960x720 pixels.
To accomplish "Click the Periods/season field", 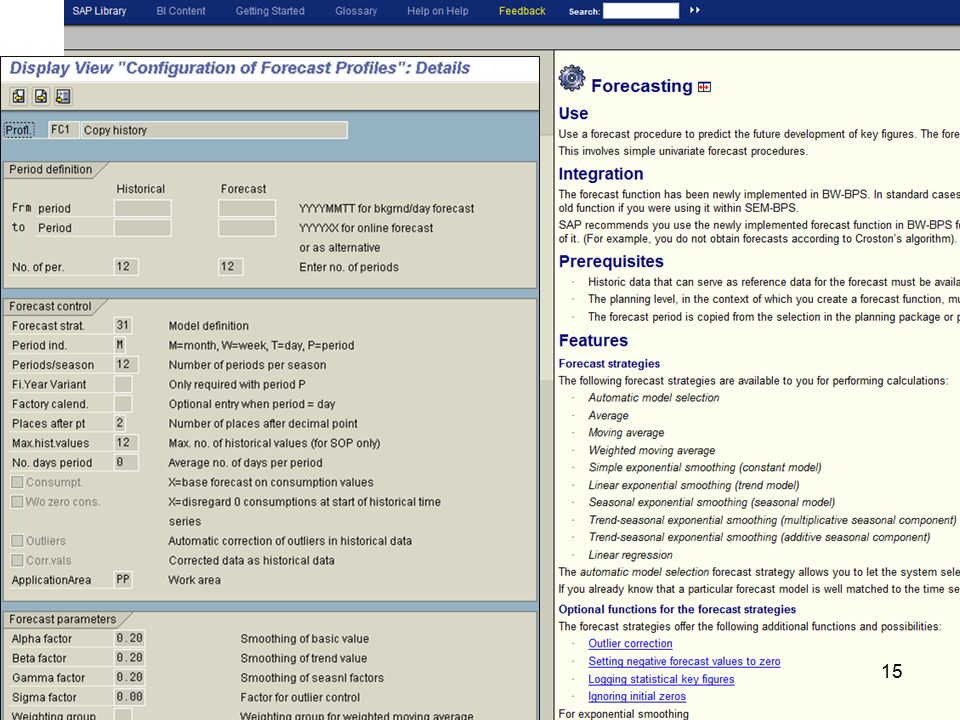I will point(126,365).
